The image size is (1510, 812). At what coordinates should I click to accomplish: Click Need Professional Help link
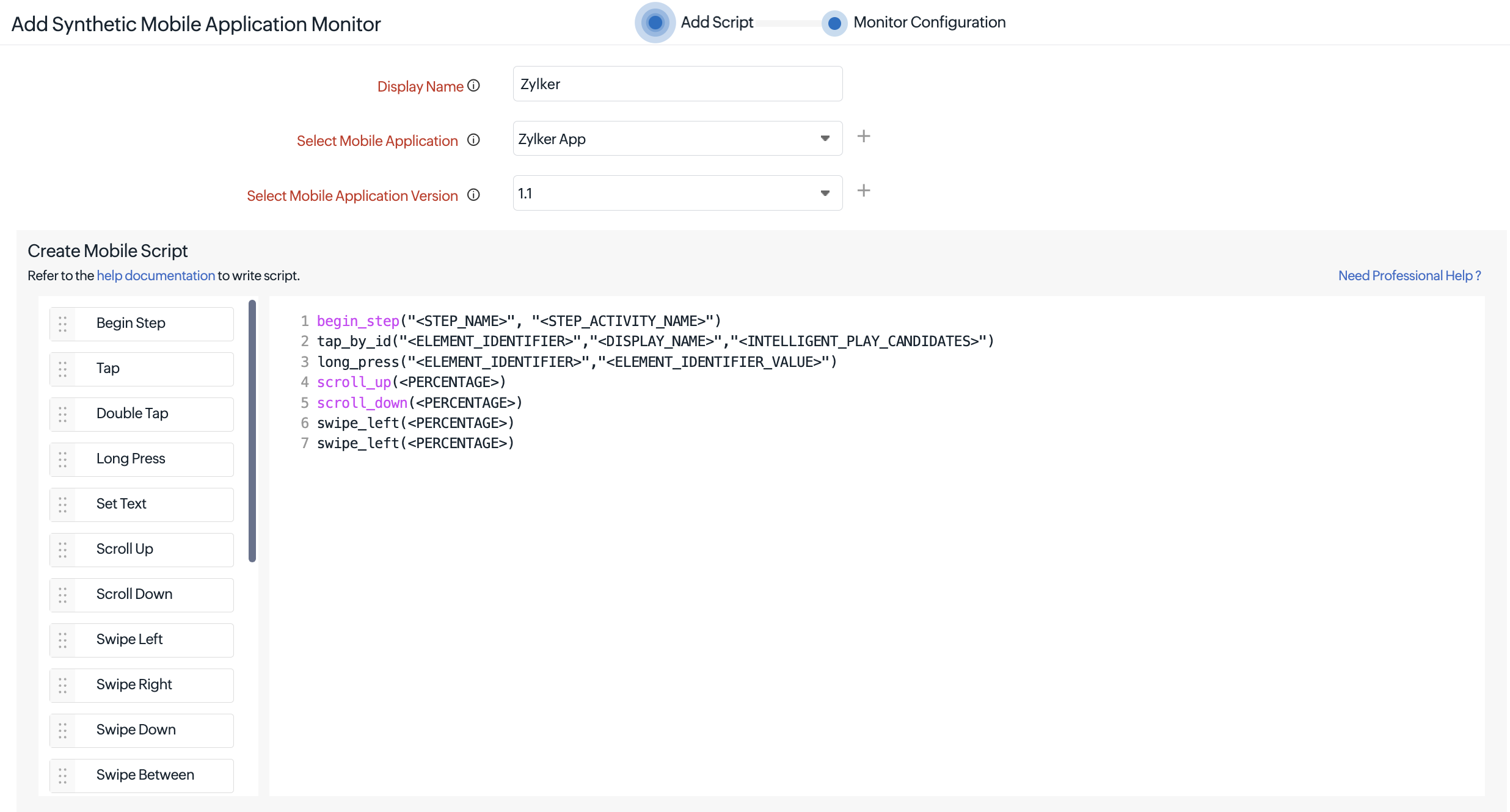pyautogui.click(x=1409, y=275)
